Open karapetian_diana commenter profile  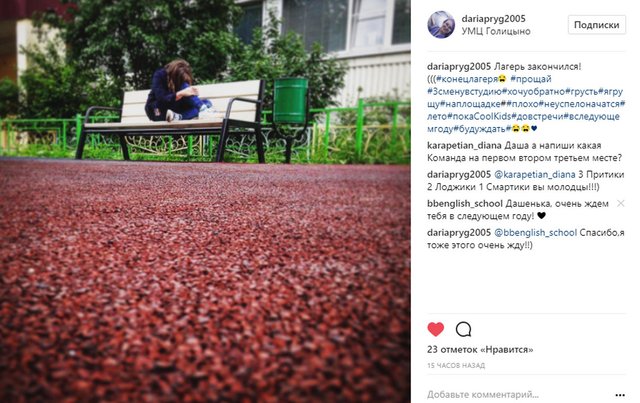[x=464, y=146]
